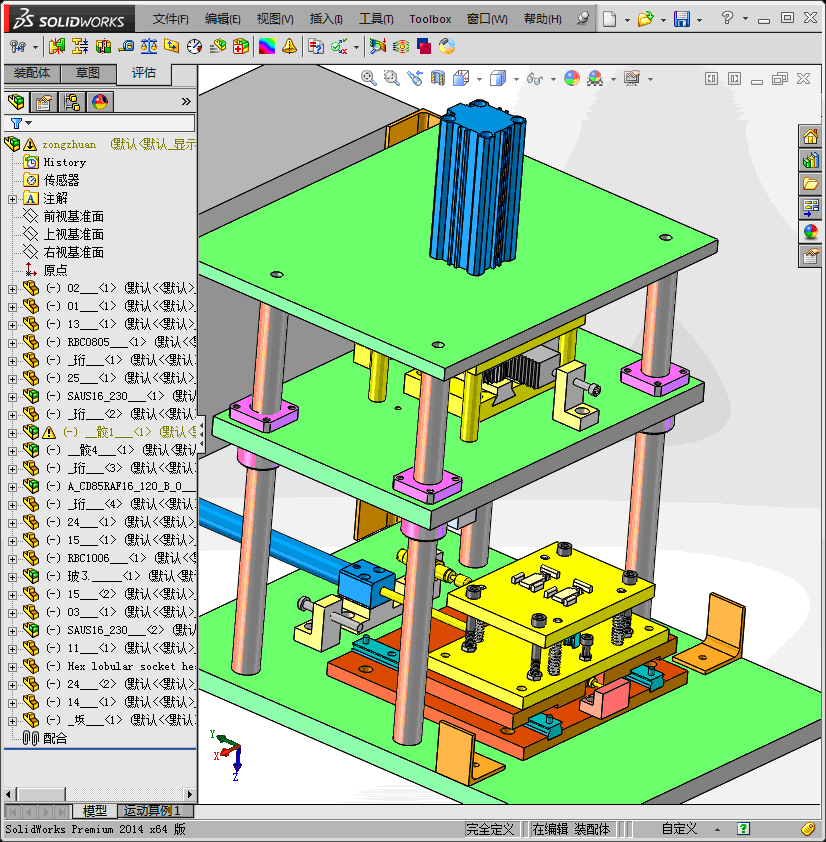Expand hidden manager tabs with chevron arrows
This screenshot has height=842, width=826.
pyautogui.click(x=186, y=101)
